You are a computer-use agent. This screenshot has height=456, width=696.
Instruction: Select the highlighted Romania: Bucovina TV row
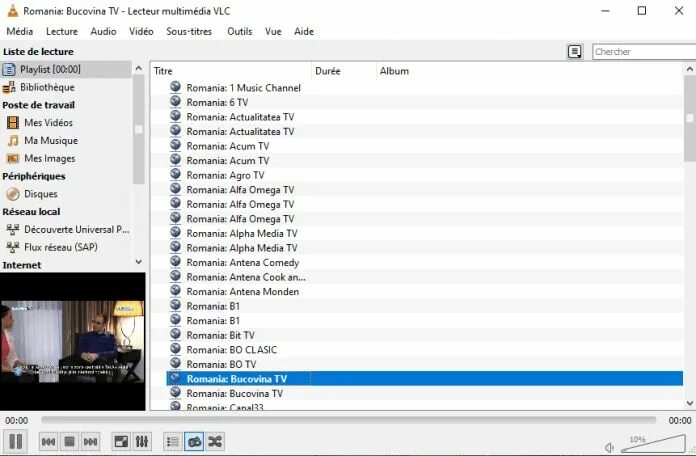click(424, 379)
